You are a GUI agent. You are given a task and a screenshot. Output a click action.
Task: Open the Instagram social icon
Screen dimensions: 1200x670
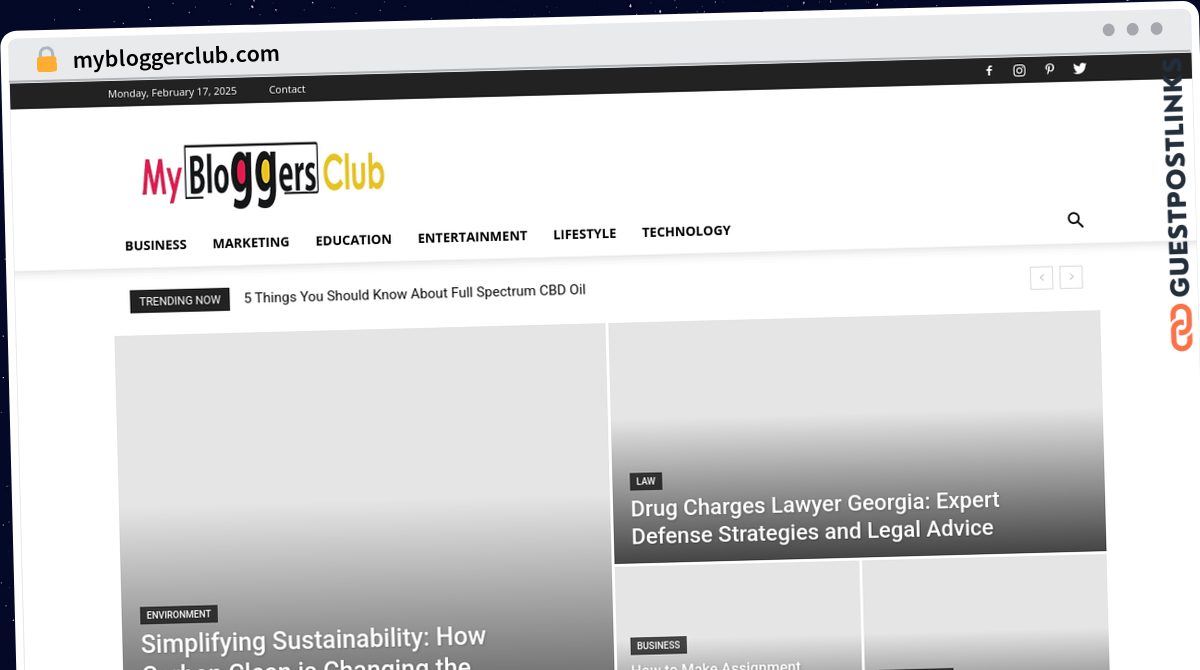(1019, 70)
